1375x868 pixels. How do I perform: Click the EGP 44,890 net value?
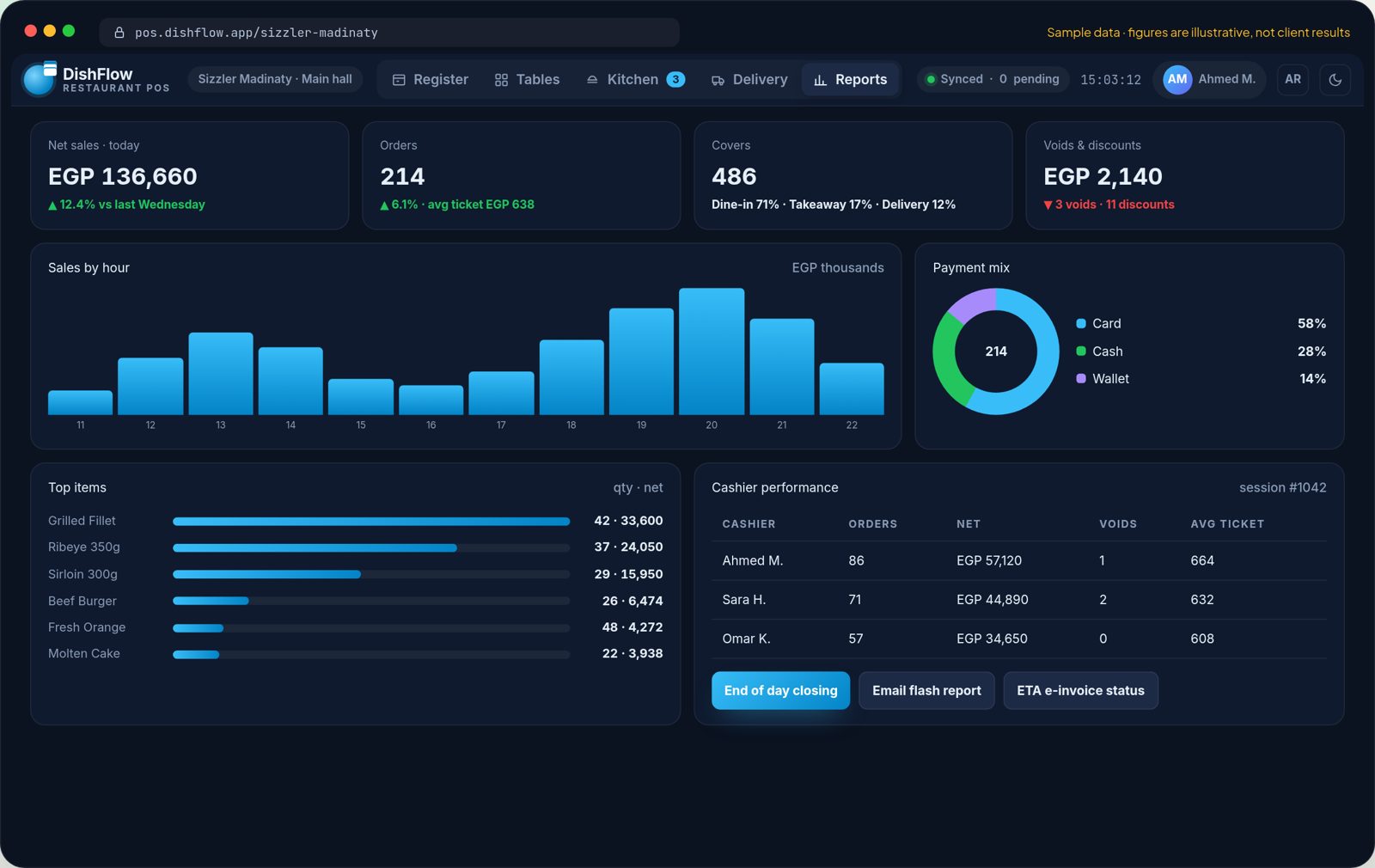pyautogui.click(x=993, y=600)
